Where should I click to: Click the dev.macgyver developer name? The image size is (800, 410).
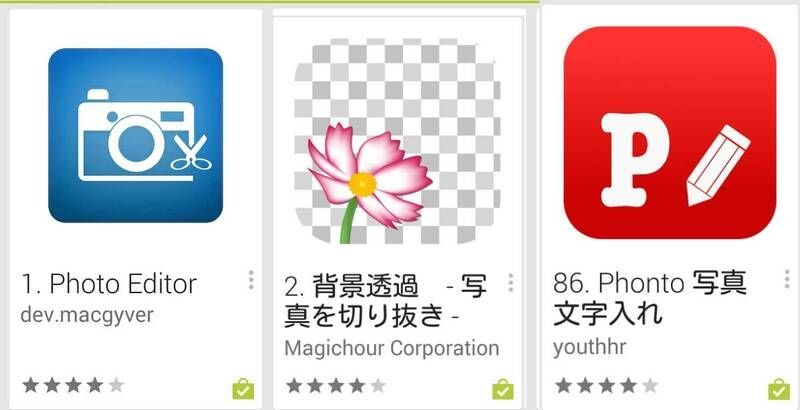pos(87,315)
